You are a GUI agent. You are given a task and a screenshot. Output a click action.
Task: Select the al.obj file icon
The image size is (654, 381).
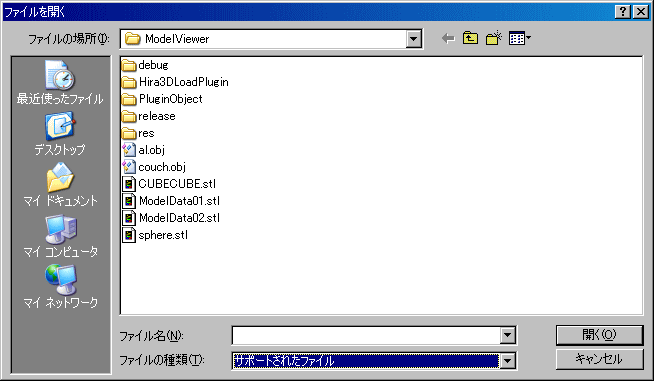129,150
